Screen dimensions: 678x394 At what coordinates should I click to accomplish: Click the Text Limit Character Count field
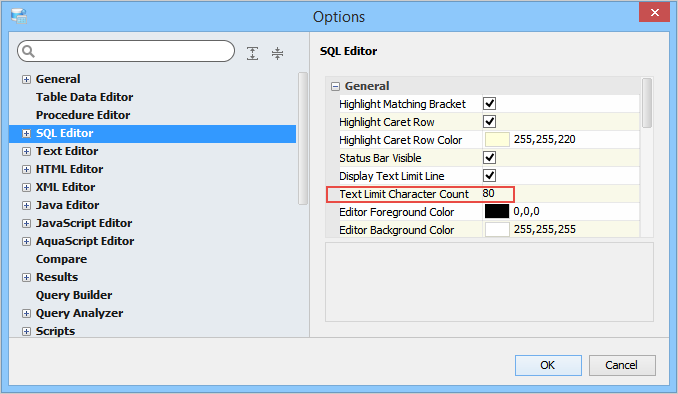(x=561, y=194)
